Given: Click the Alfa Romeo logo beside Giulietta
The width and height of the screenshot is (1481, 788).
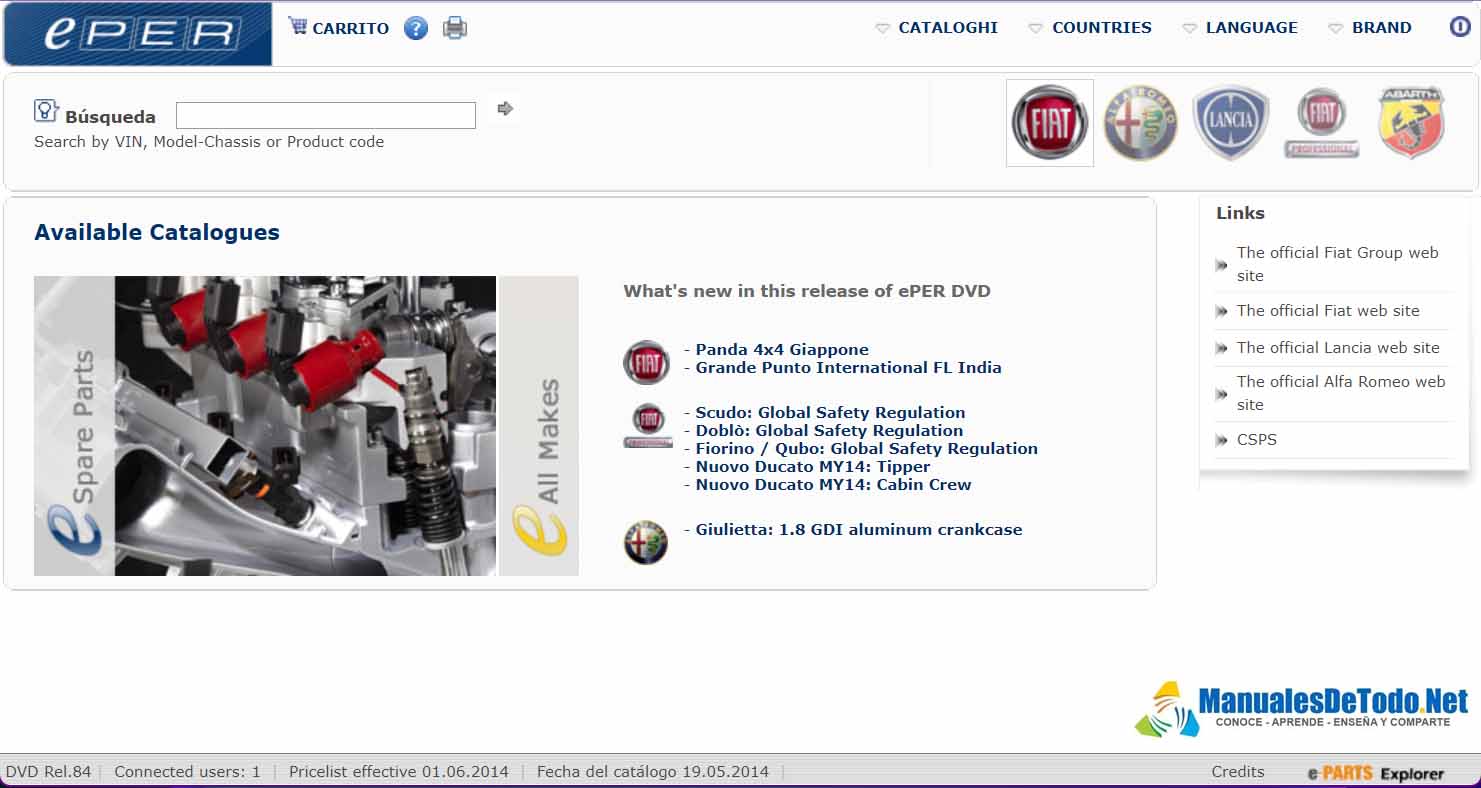Looking at the screenshot, I should point(646,542).
